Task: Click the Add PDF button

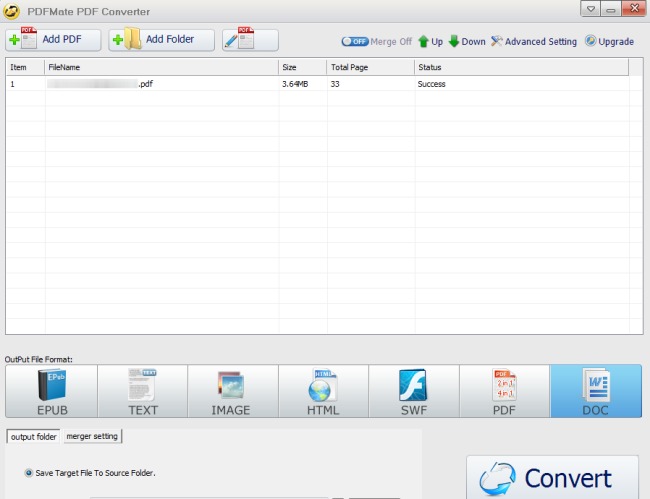Action: 53,40
